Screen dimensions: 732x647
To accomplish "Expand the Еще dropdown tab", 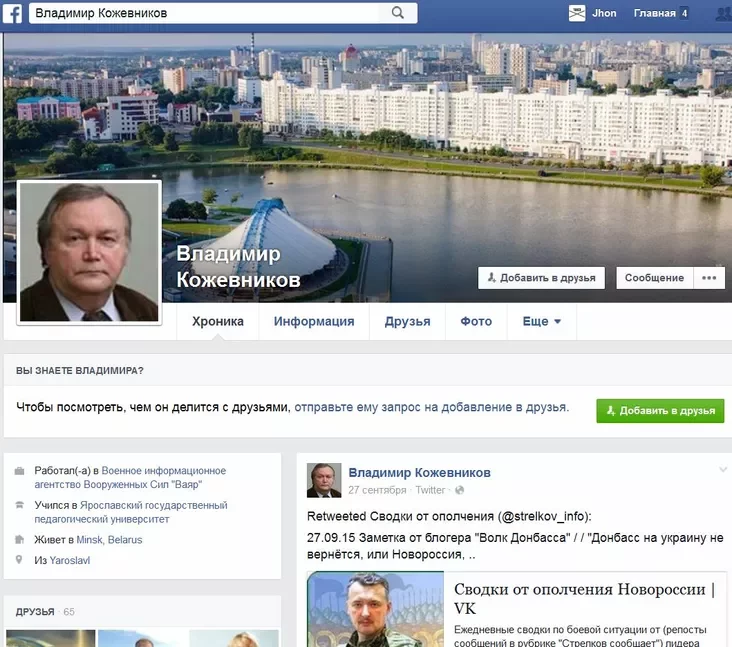I will tap(542, 321).
